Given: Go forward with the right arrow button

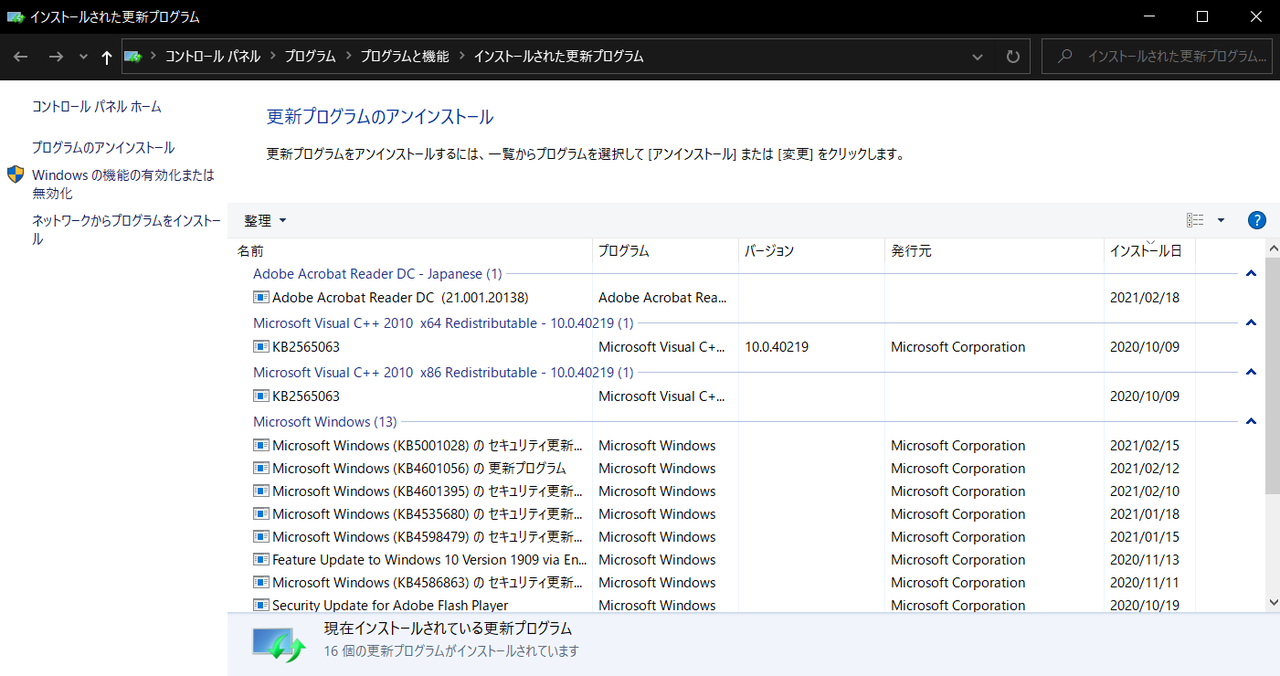Looking at the screenshot, I should coord(56,57).
